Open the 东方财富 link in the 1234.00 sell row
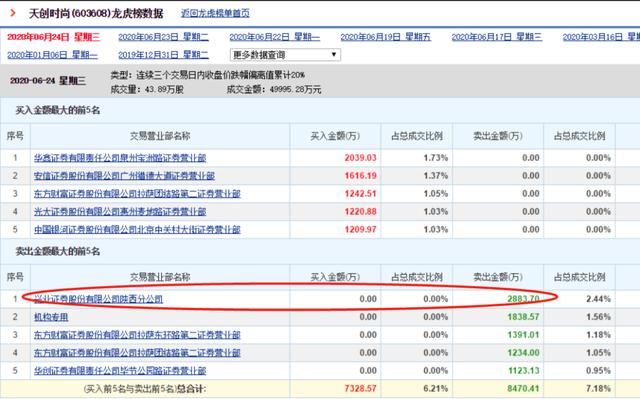The image size is (640, 399). [137, 353]
